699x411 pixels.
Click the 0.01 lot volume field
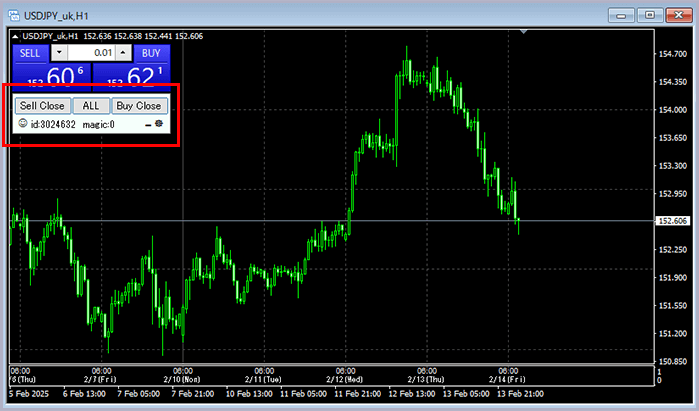coord(90,52)
